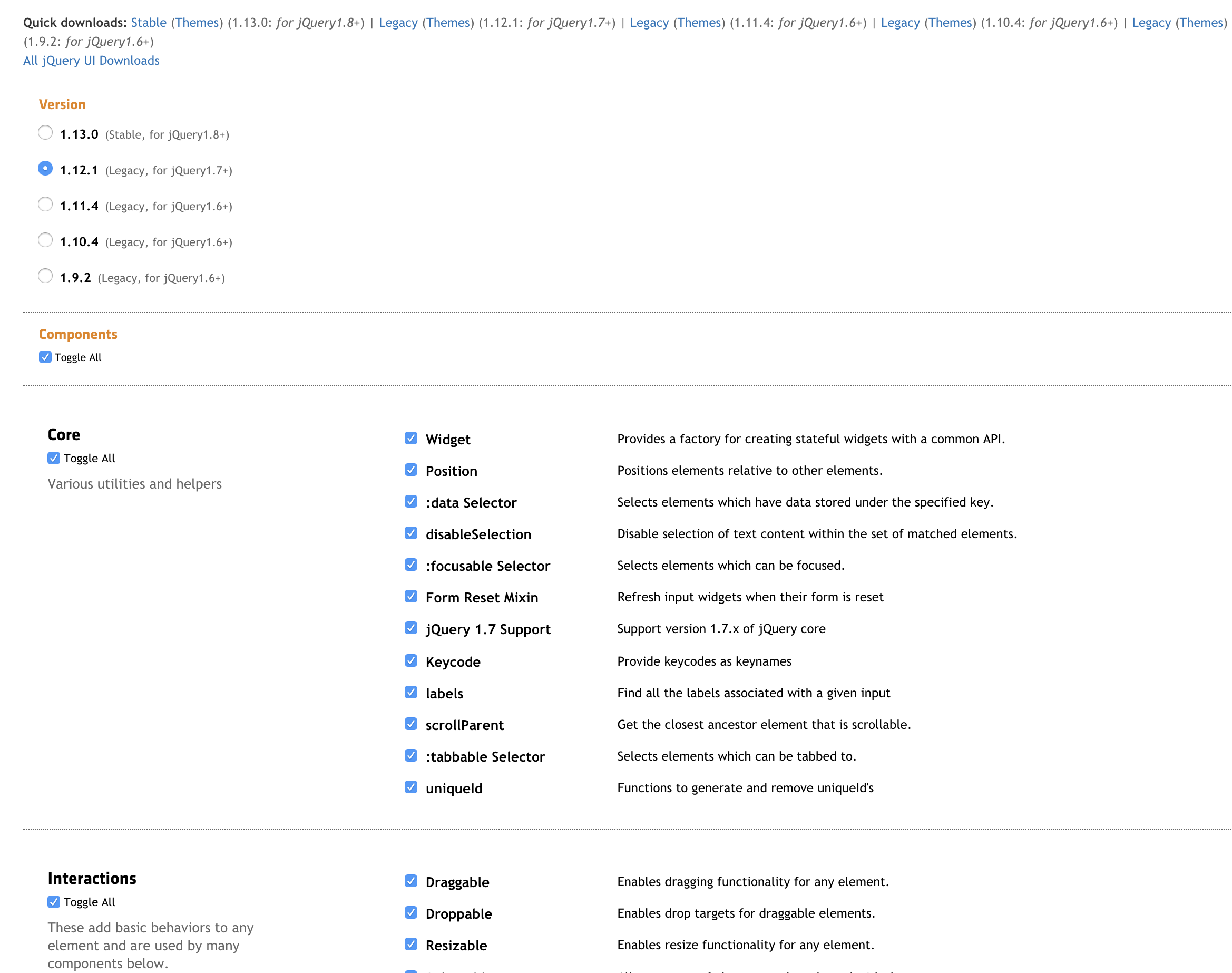
Task: Click the Form Reset Mixin label
Action: [482, 598]
